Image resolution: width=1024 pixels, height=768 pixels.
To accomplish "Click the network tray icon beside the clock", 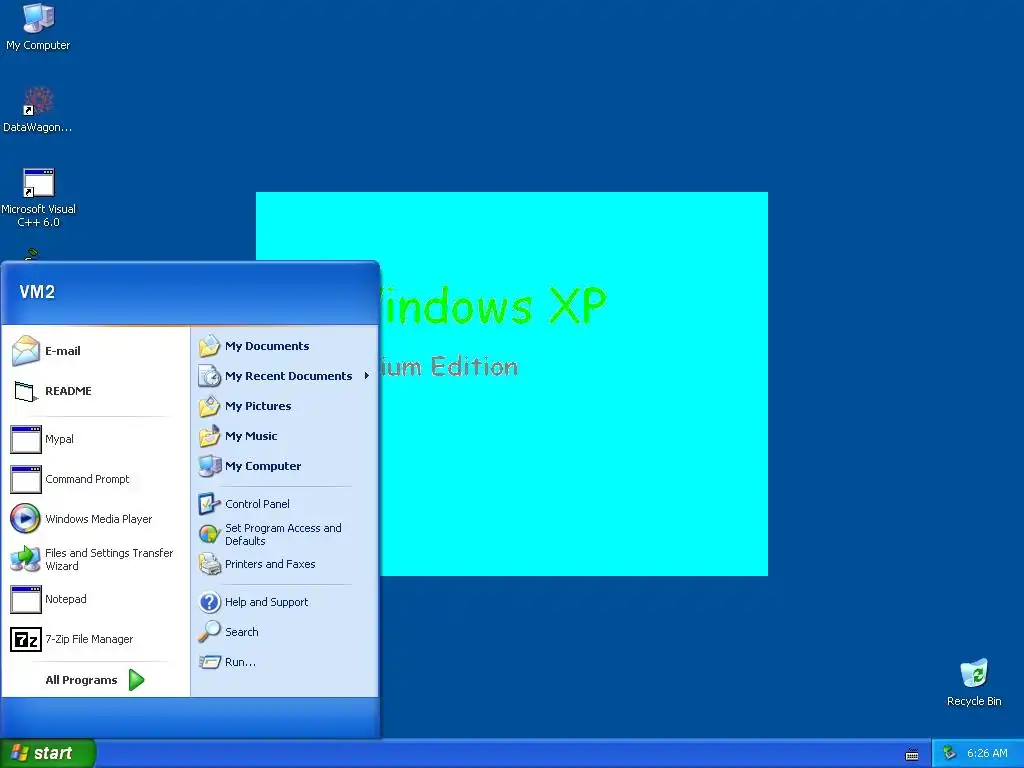I will pos(950,754).
